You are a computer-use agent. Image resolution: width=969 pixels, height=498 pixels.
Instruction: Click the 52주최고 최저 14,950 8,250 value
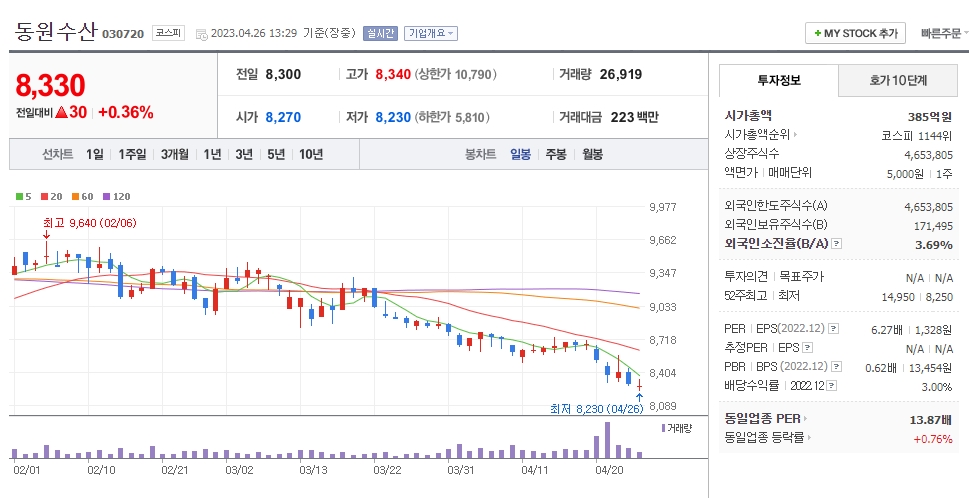coord(916,297)
